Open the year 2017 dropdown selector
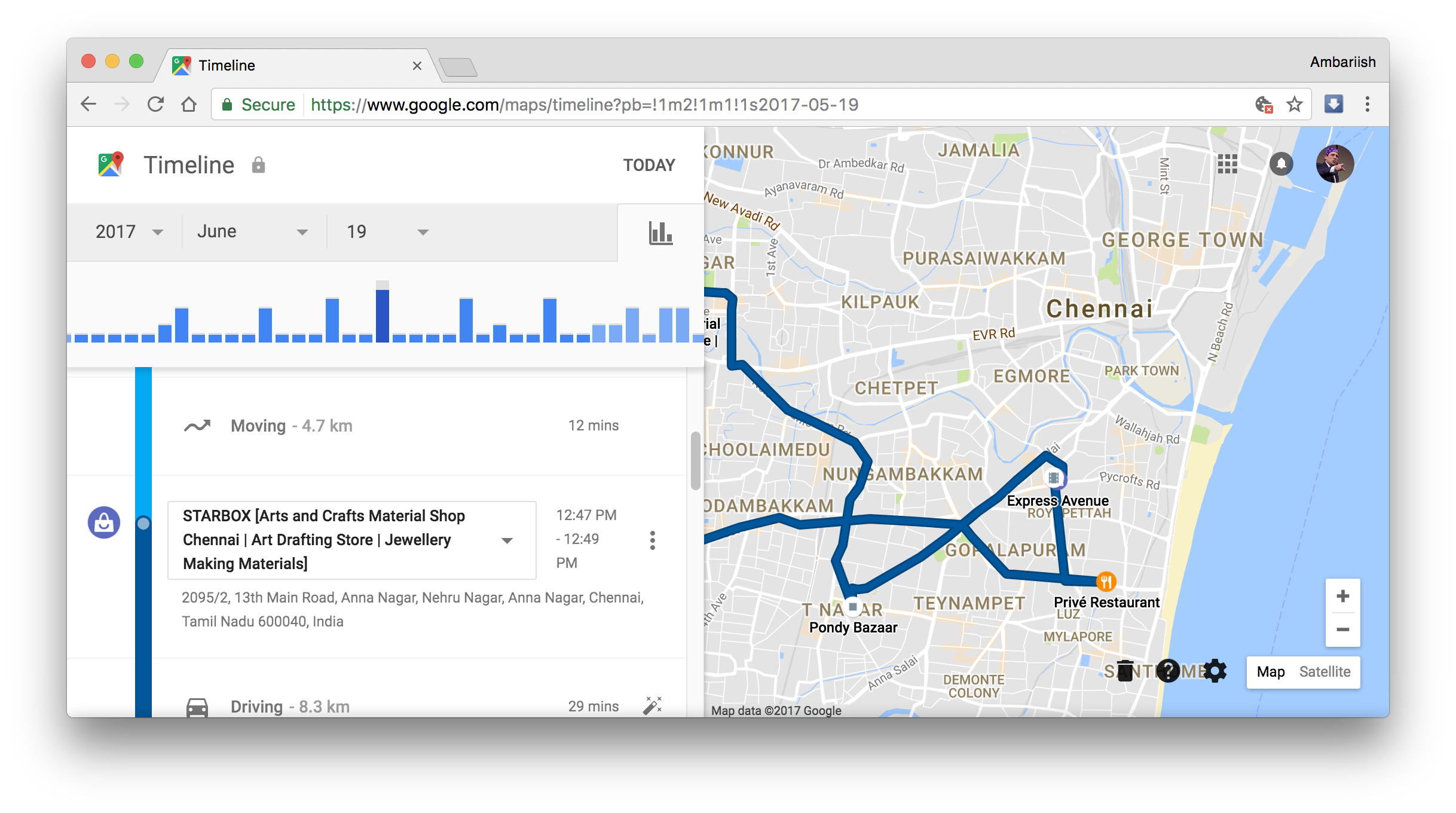Screen dimensions: 1456x813 tap(128, 231)
